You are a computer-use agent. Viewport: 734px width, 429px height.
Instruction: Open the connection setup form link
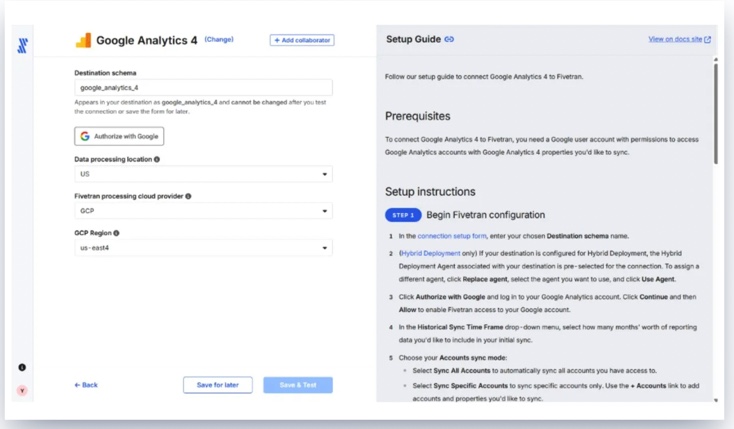[452, 236]
